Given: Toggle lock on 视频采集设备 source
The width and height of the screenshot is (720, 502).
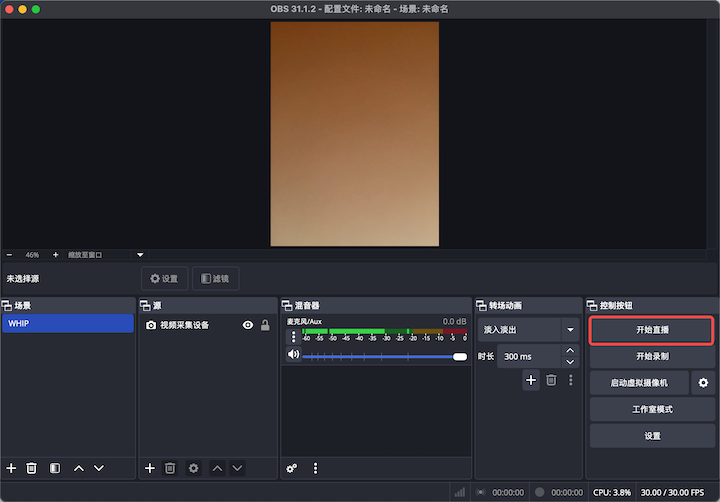Looking at the screenshot, I should pos(265,325).
